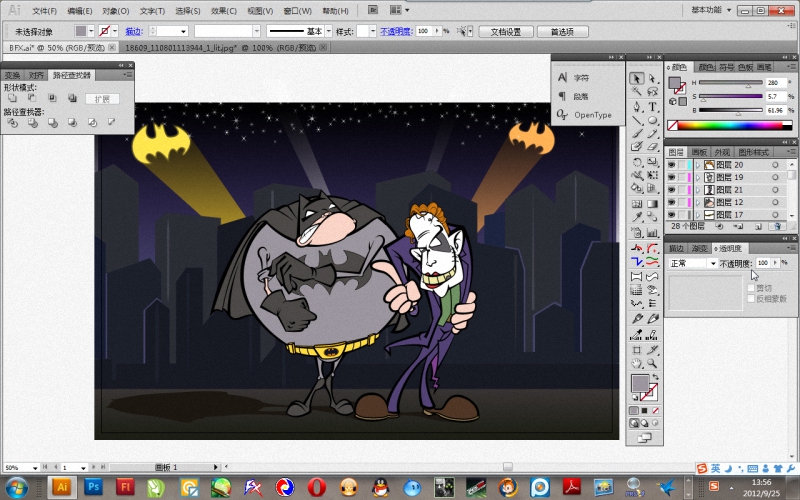Viewport: 800px width, 500px height.
Task: Choose the Lasso tool
Action: click(x=652, y=91)
